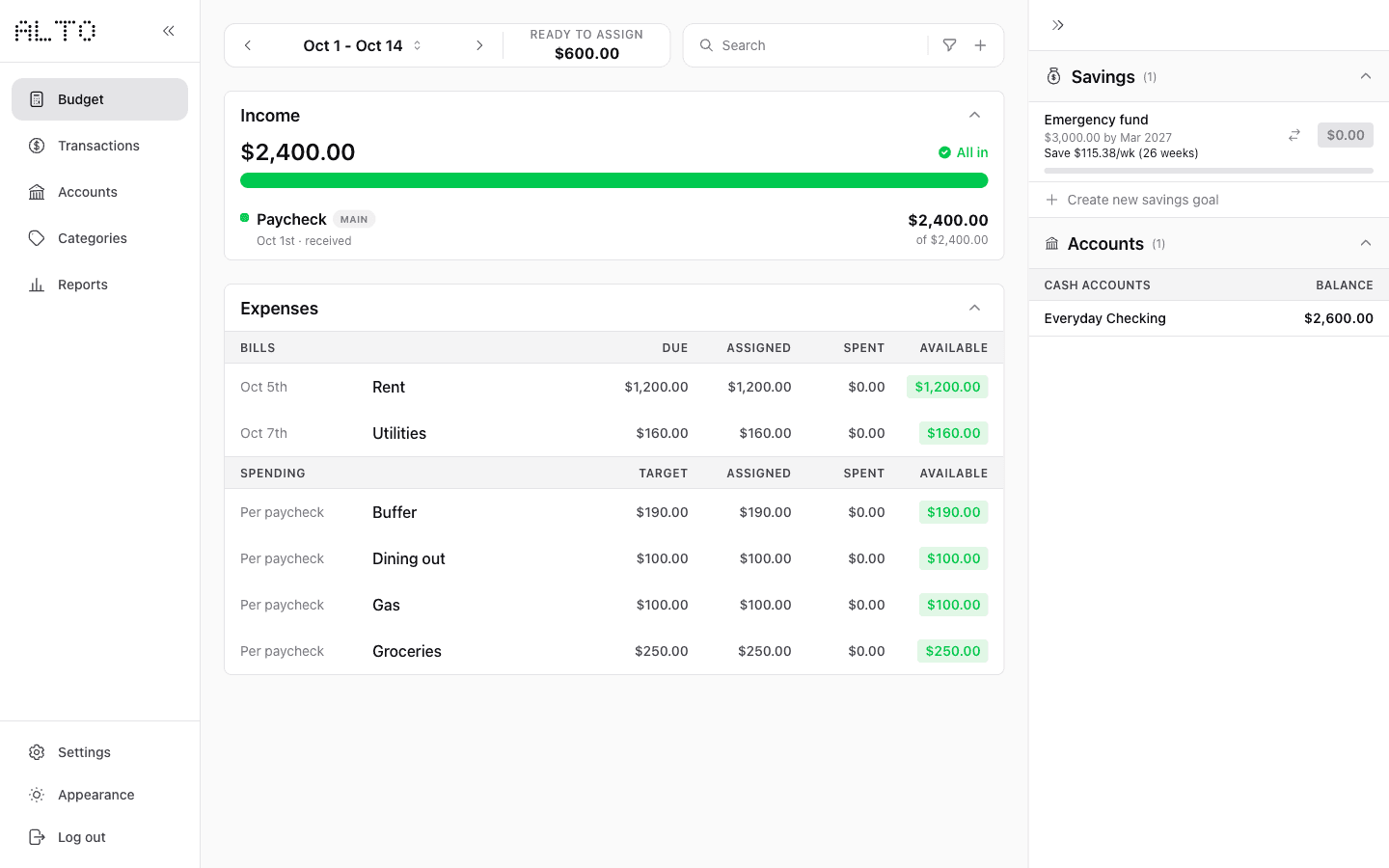Open Transactions in the sidebar
This screenshot has width=1389, height=868.
point(99,146)
